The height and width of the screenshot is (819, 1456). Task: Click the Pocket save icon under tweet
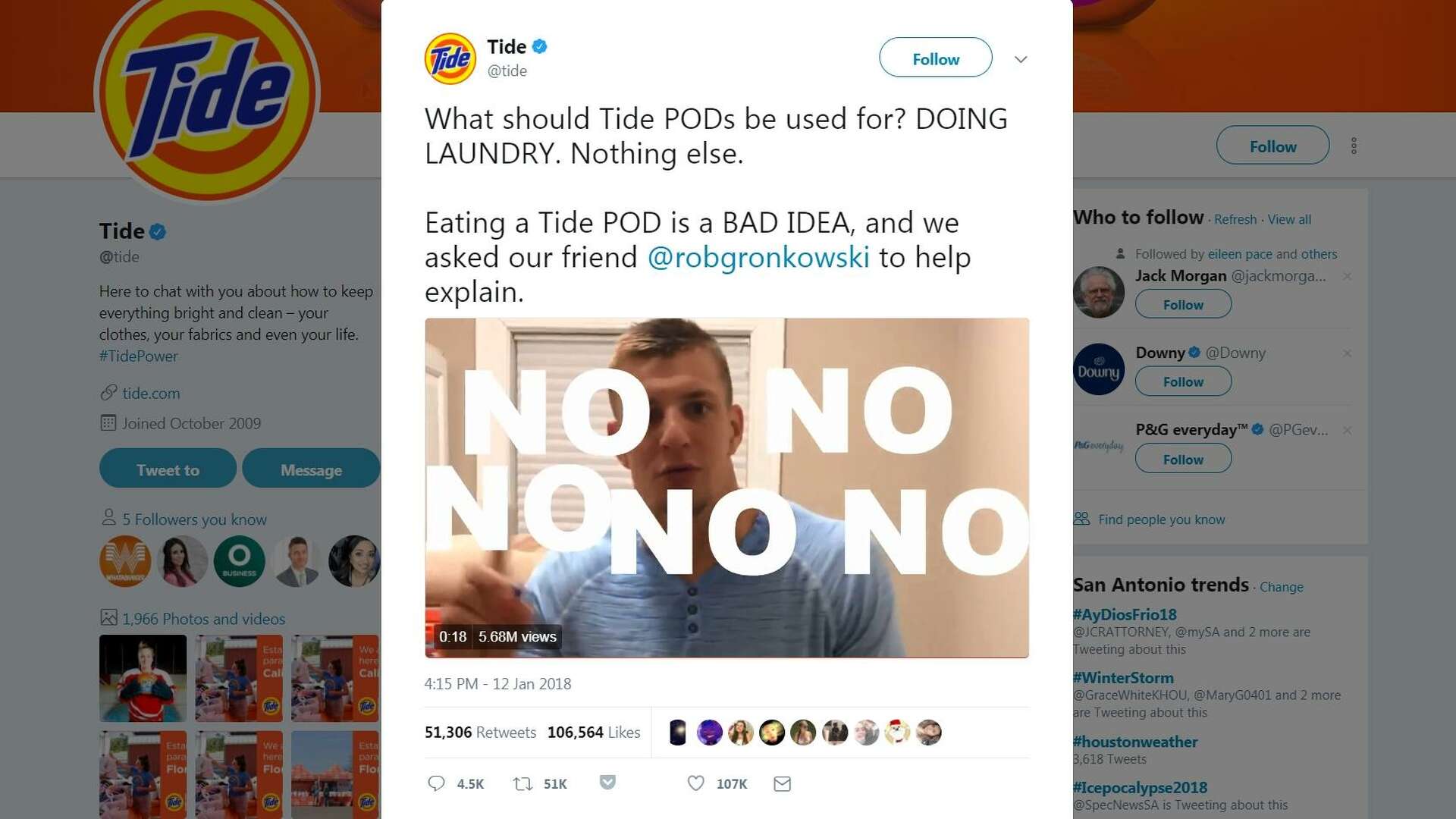[607, 782]
